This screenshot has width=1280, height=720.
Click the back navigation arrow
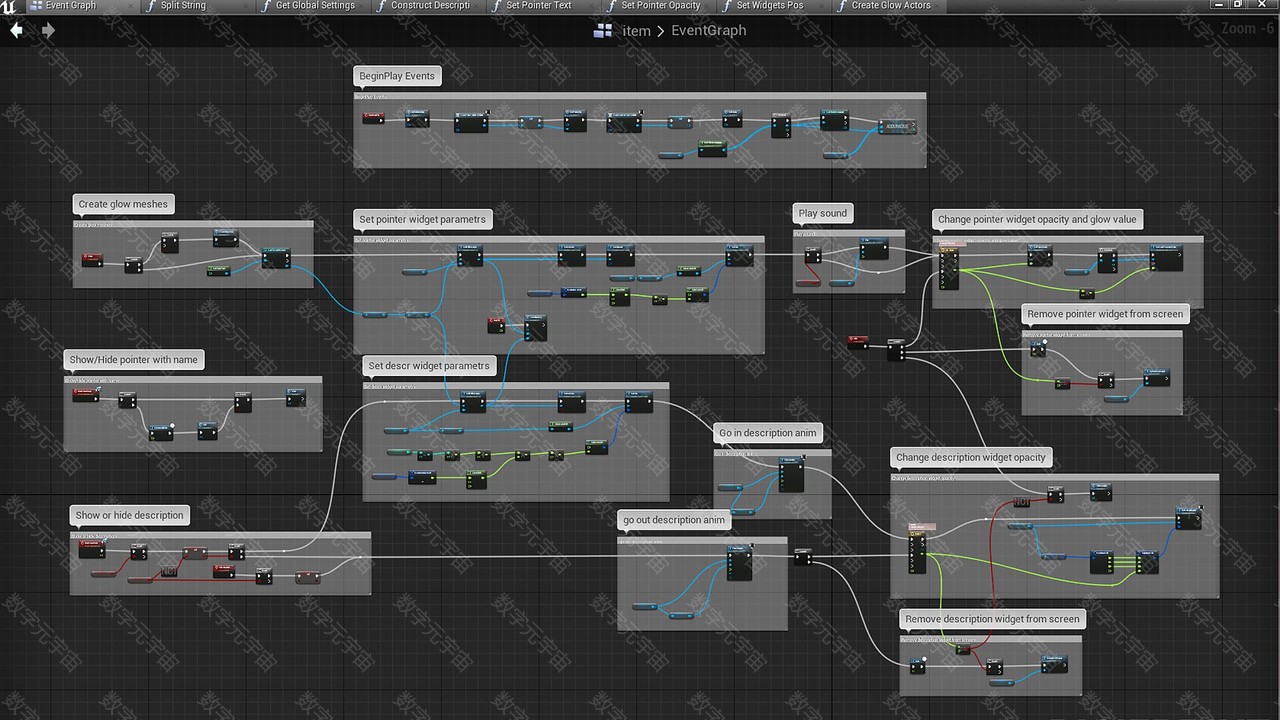(x=16, y=30)
